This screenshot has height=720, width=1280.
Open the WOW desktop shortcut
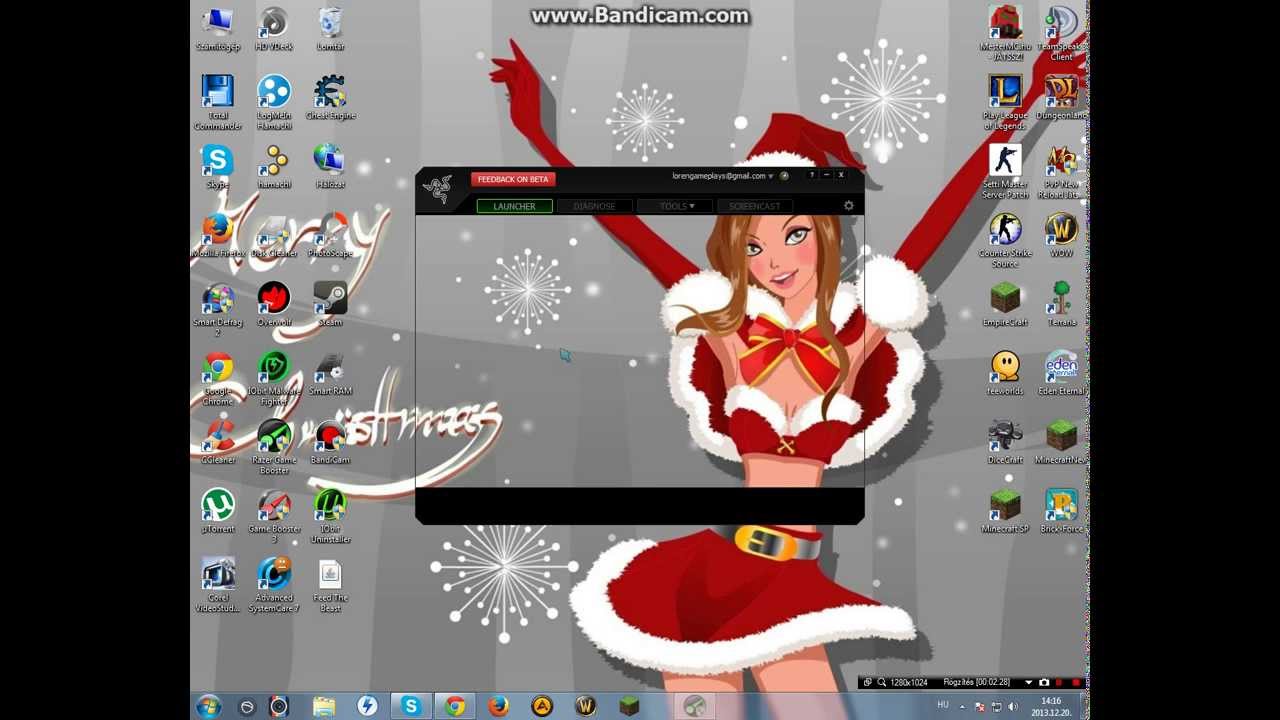tap(1061, 236)
